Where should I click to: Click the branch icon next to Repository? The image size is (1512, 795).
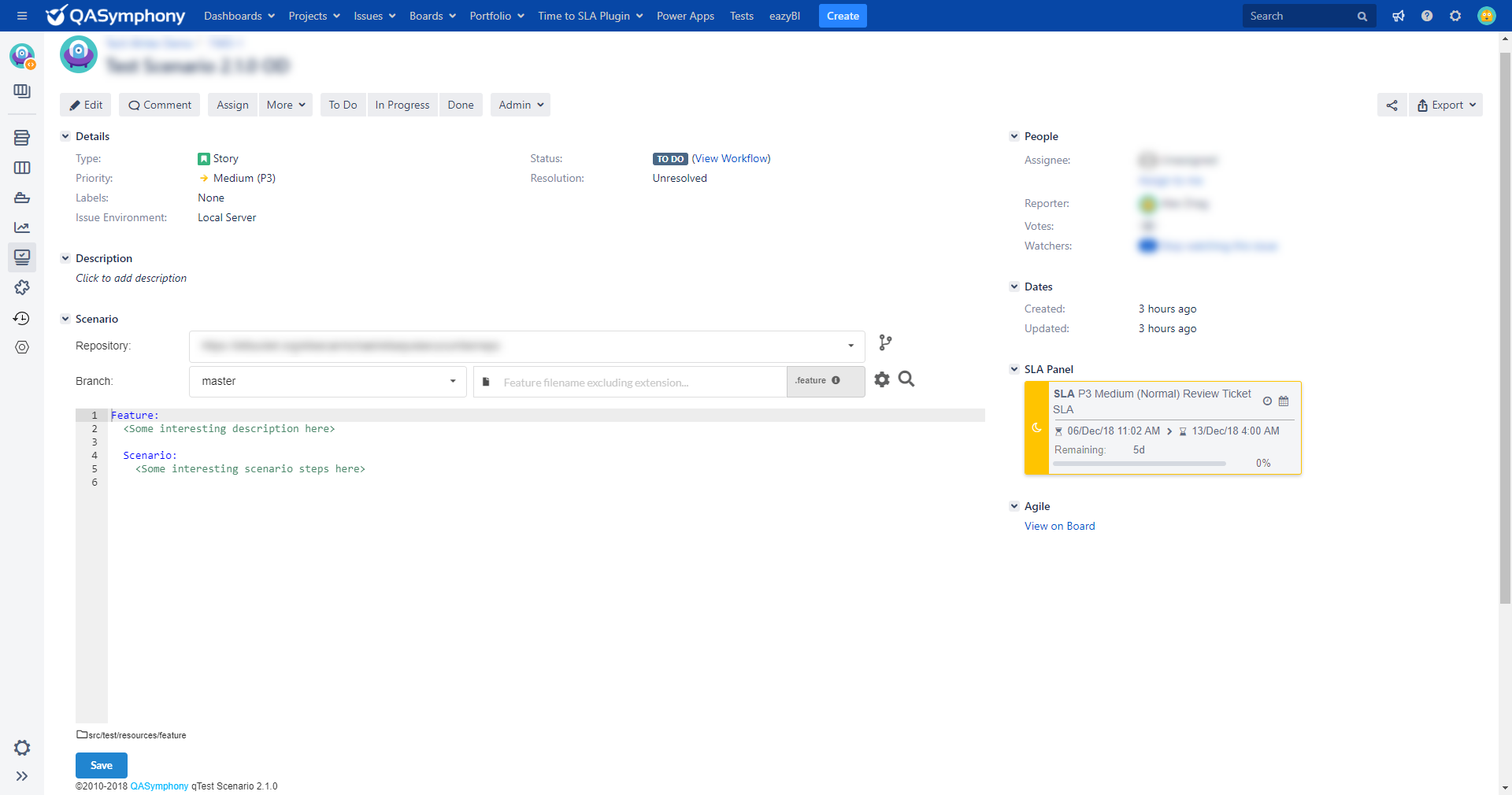(x=885, y=342)
